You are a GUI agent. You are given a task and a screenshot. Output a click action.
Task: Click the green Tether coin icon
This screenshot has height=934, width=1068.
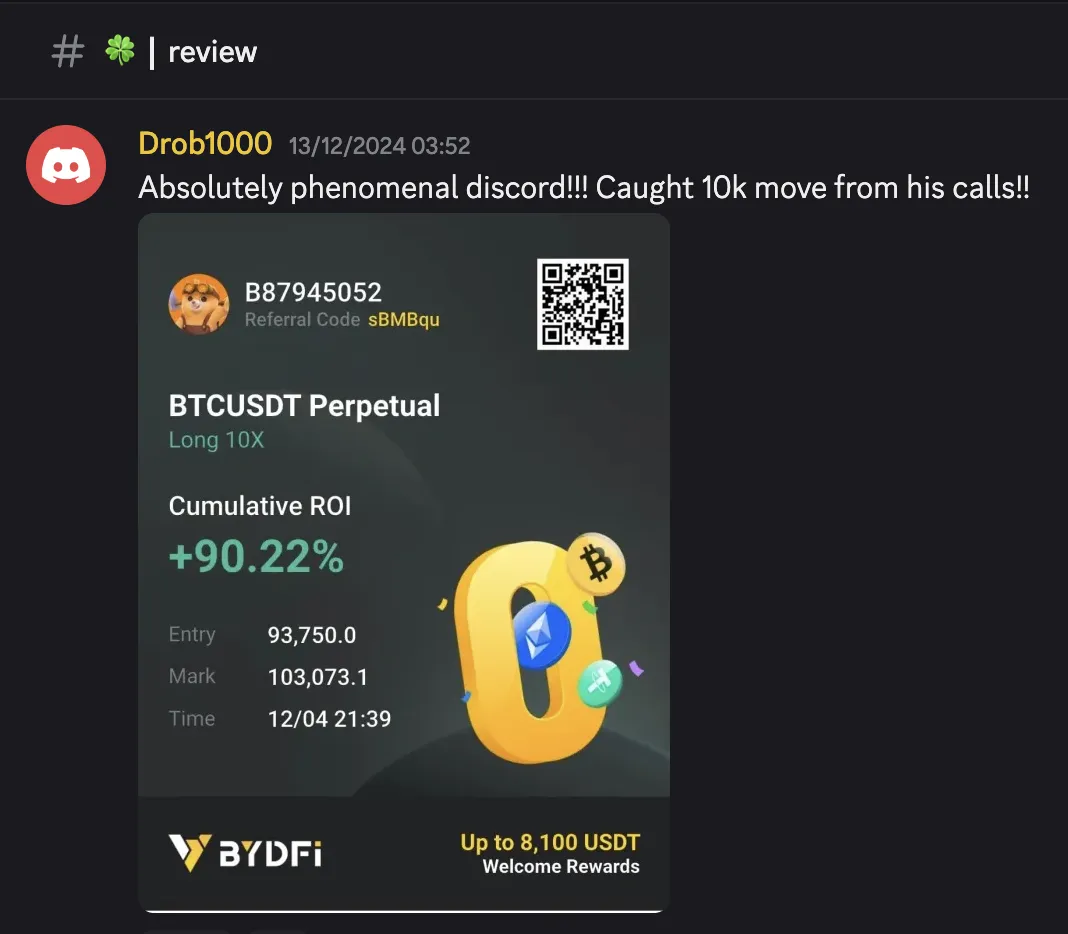pyautogui.click(x=599, y=683)
